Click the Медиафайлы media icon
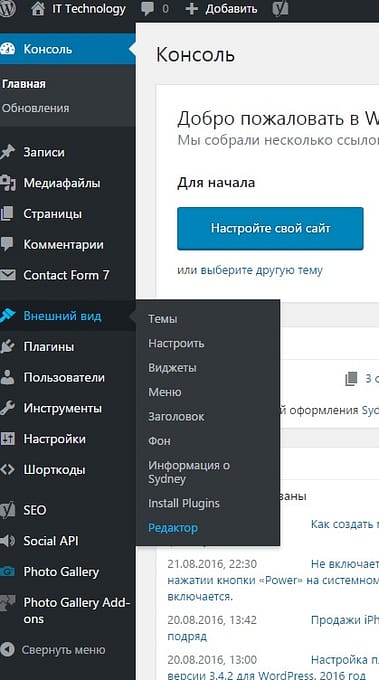The width and height of the screenshot is (379, 680). pyautogui.click(x=7, y=183)
